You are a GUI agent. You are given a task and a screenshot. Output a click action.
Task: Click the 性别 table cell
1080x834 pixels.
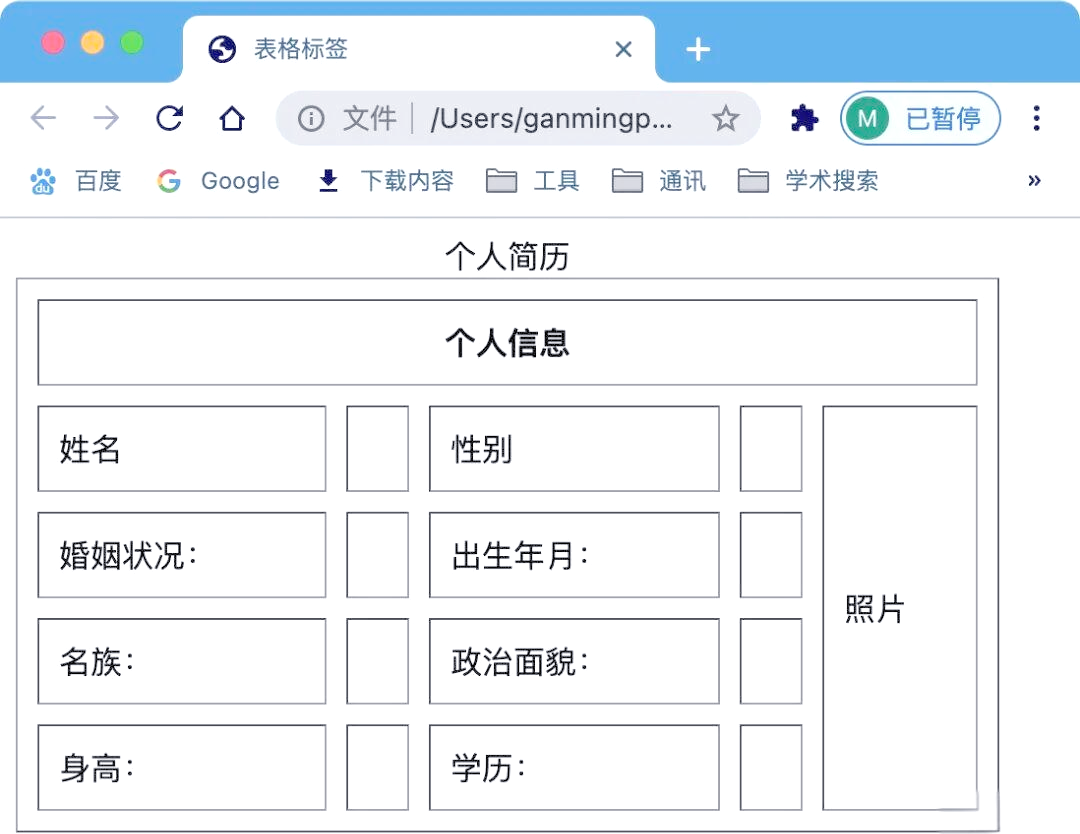coord(574,449)
